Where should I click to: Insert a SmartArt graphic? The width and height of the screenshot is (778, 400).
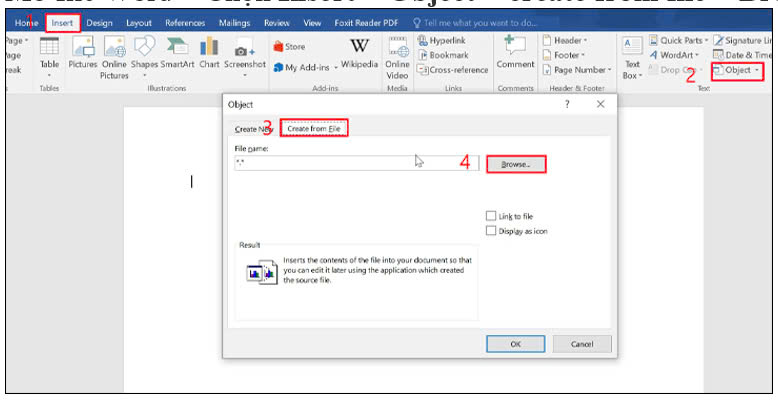point(177,53)
